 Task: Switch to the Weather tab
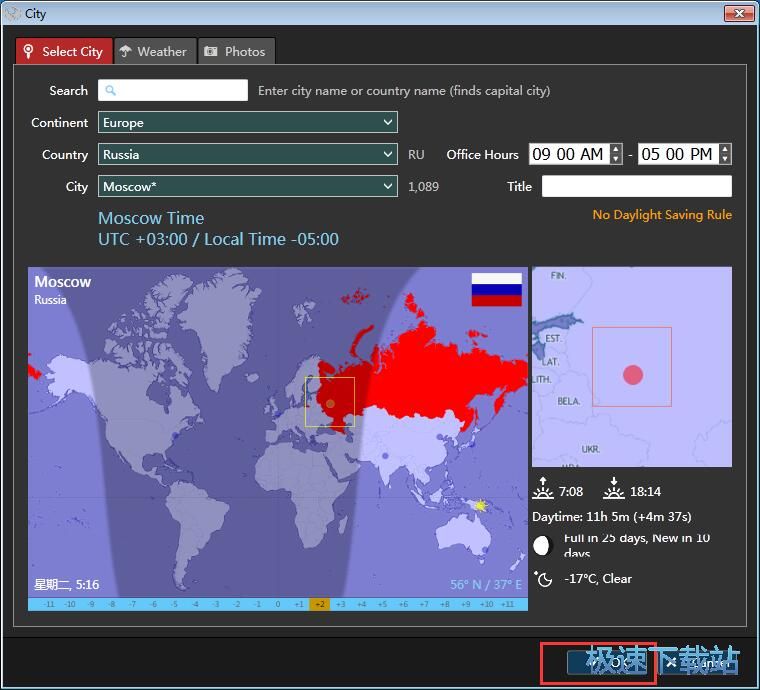(x=152, y=51)
